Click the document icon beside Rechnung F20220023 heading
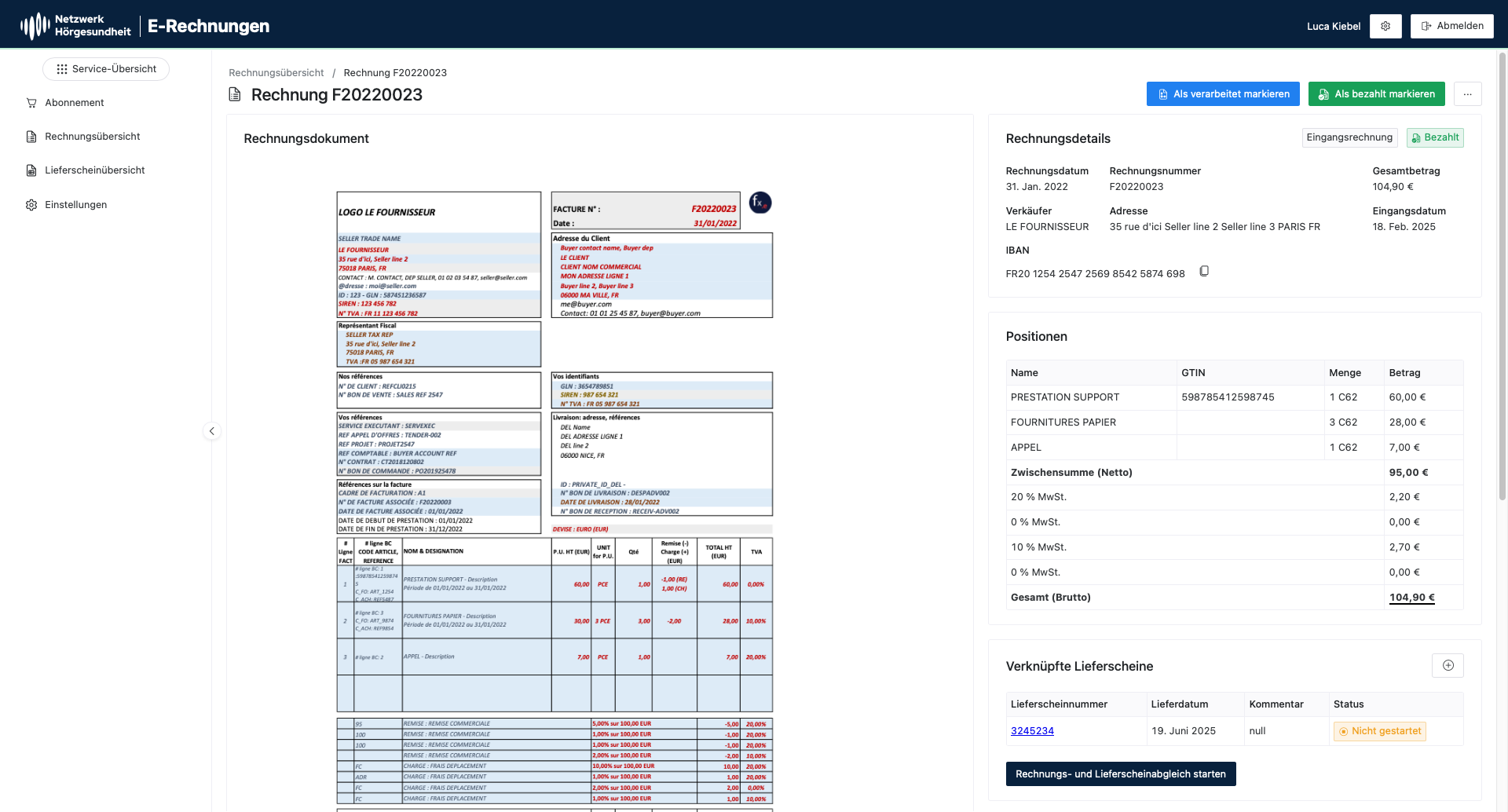The width and height of the screenshot is (1508, 812). 234,94
